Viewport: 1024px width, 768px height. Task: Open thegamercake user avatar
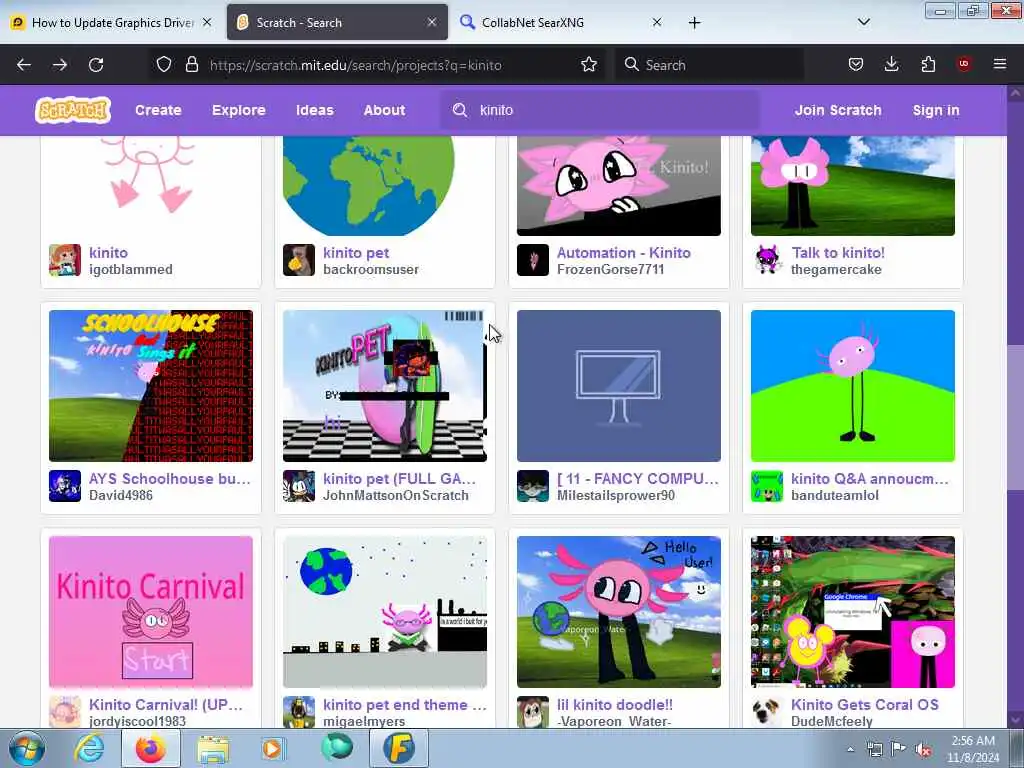click(x=767, y=260)
